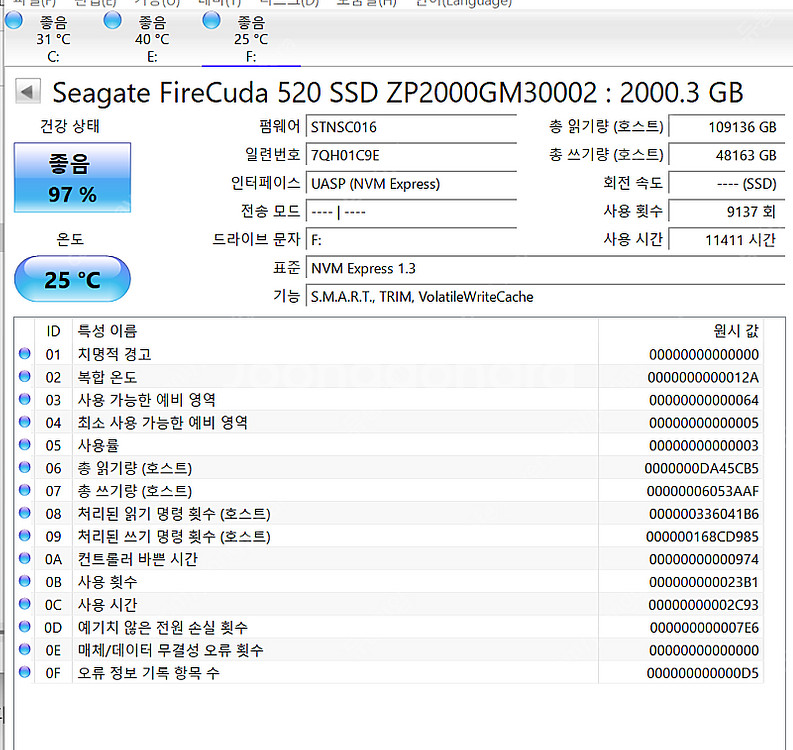793x750 pixels.
Task: Select attribute row 01 치명적 경고
Action: click(x=389, y=354)
